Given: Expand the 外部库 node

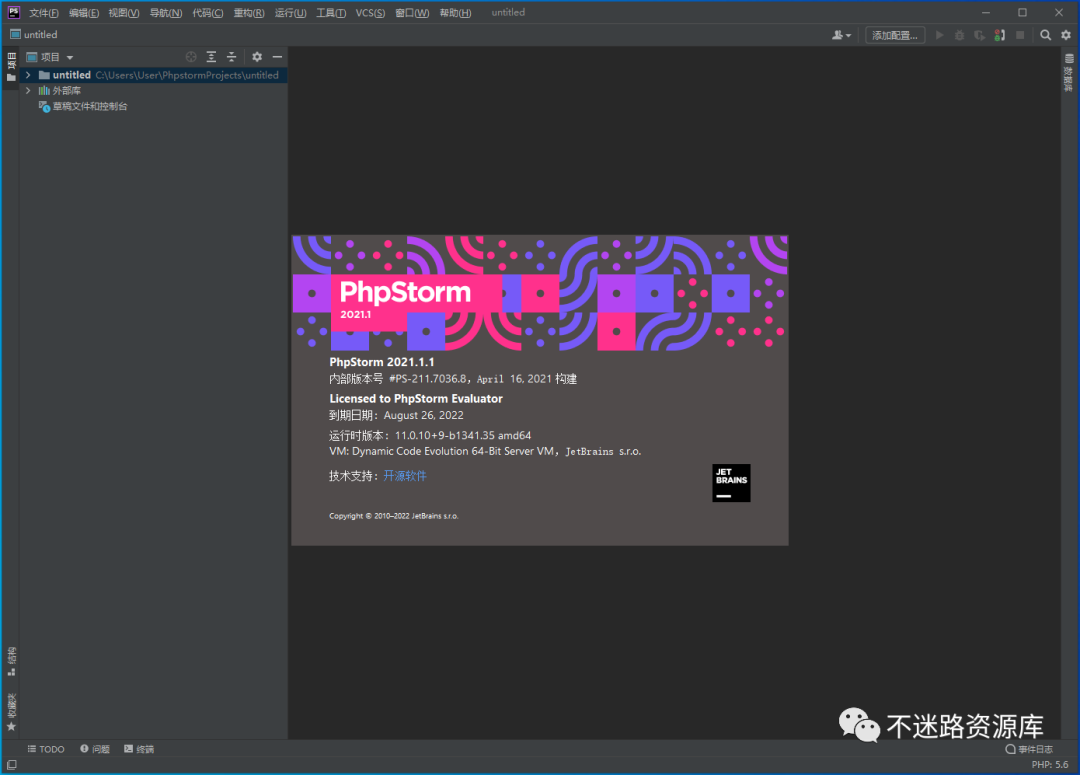Looking at the screenshot, I should [x=28, y=90].
